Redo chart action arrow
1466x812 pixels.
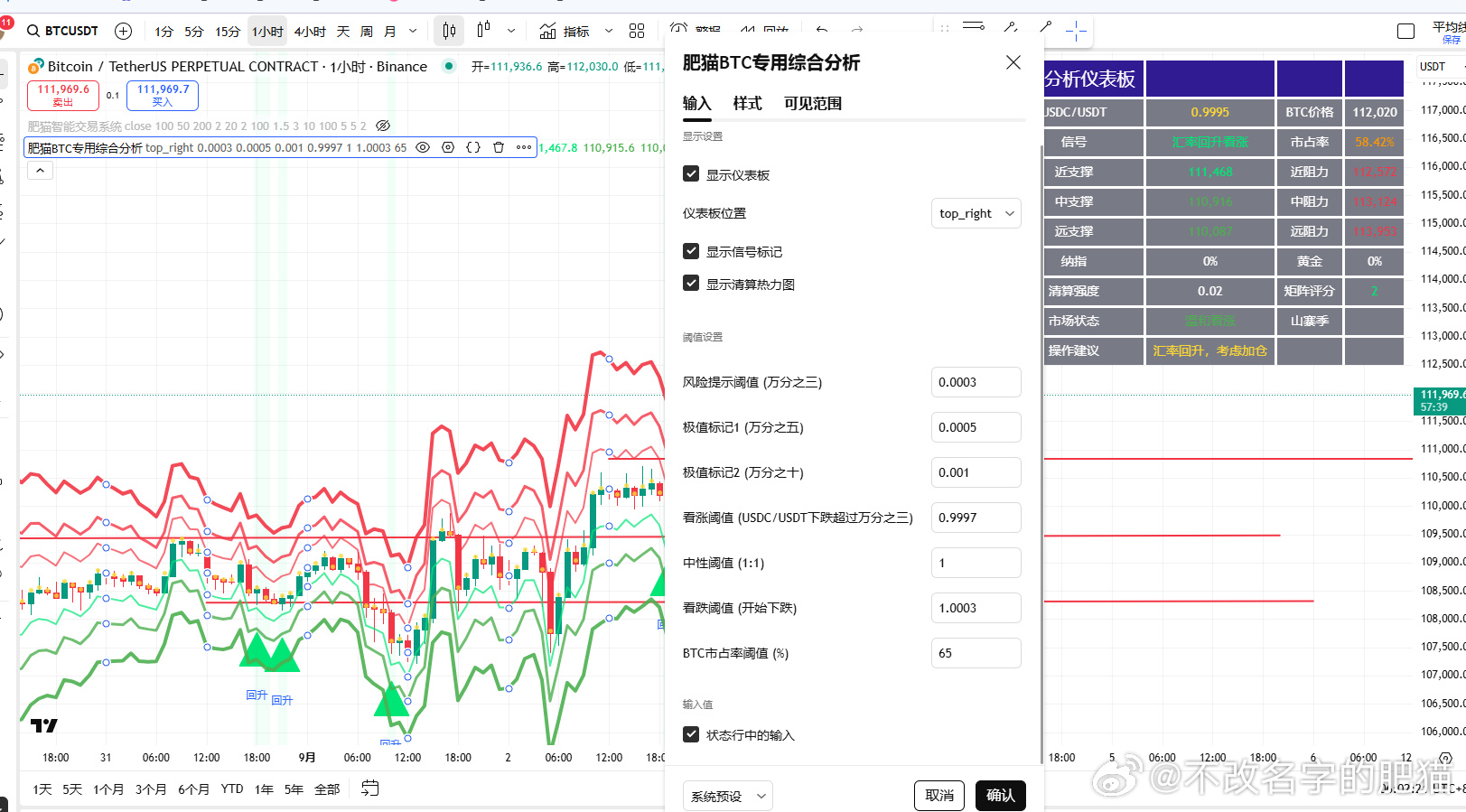pyautogui.click(x=857, y=30)
